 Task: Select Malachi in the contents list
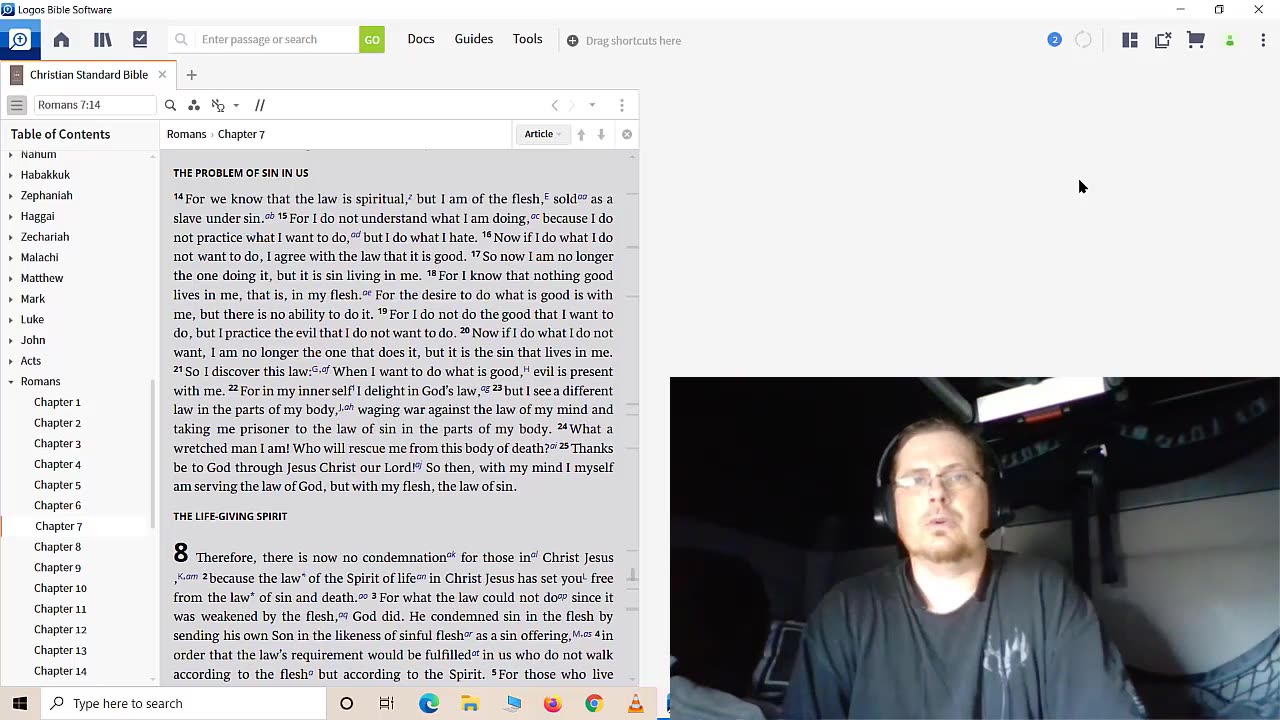click(39, 257)
